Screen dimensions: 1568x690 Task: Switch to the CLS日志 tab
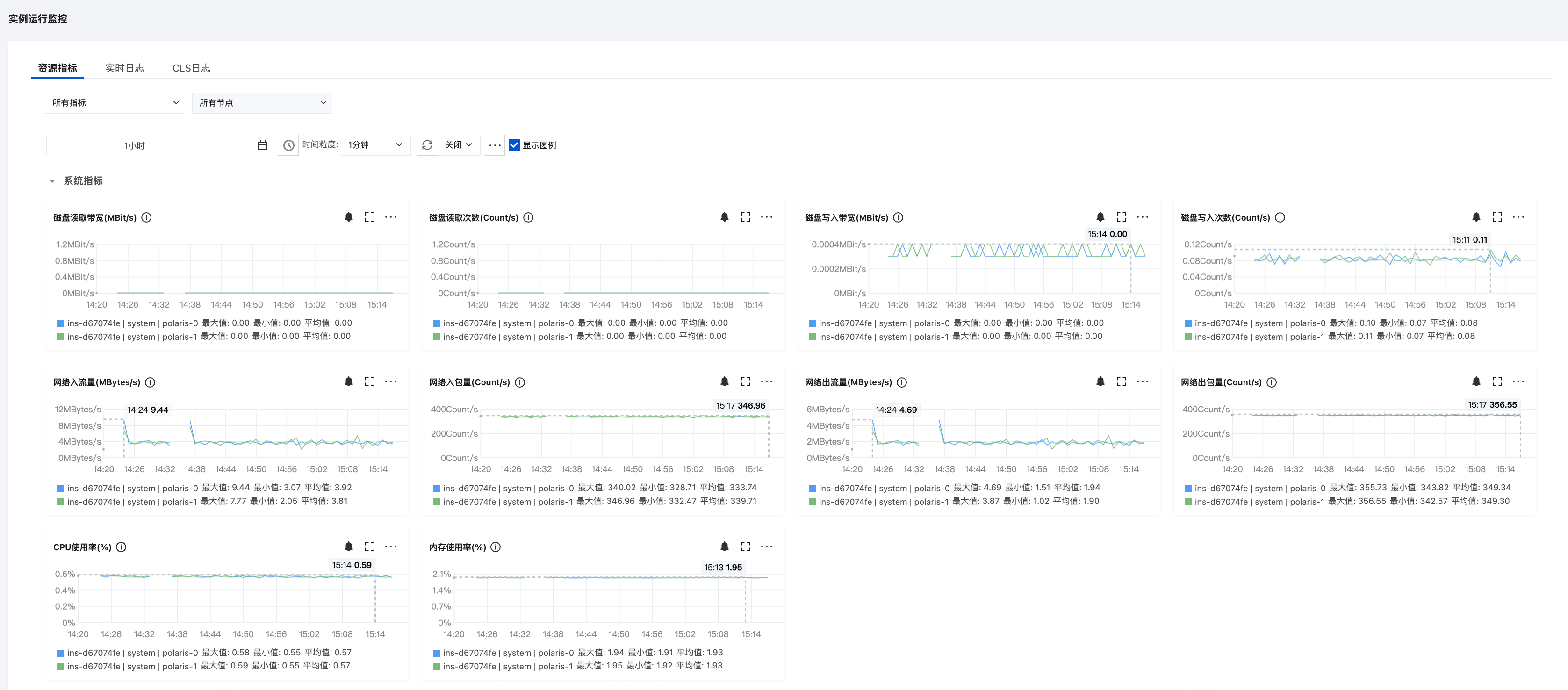click(191, 68)
